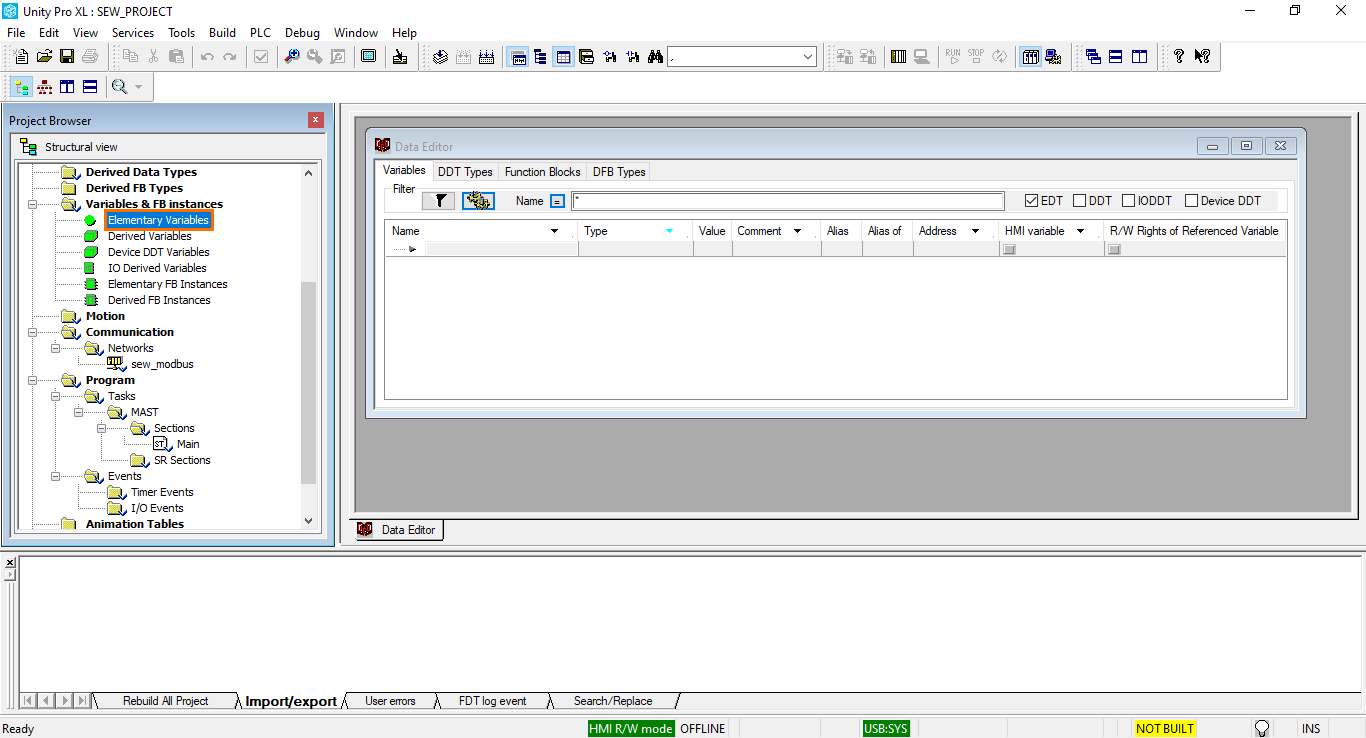The image size is (1366, 738).
Task: Switch to the Function Blocks tab
Action: click(x=542, y=171)
